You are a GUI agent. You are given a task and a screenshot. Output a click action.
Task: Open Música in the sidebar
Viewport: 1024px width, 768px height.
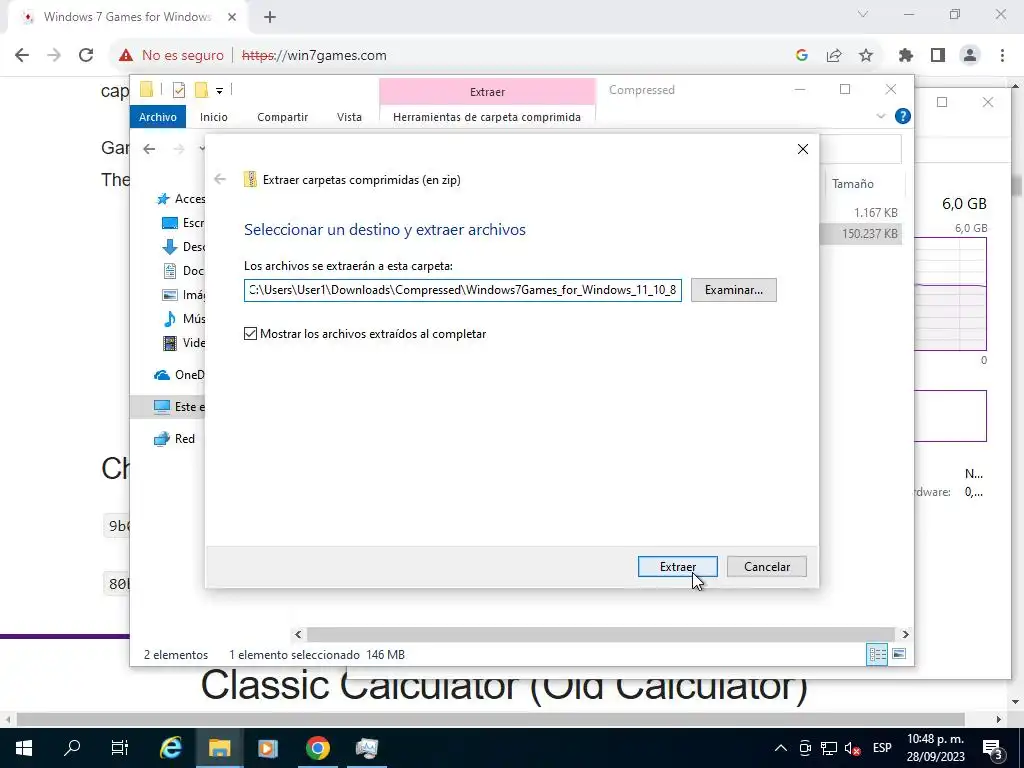[182, 319]
